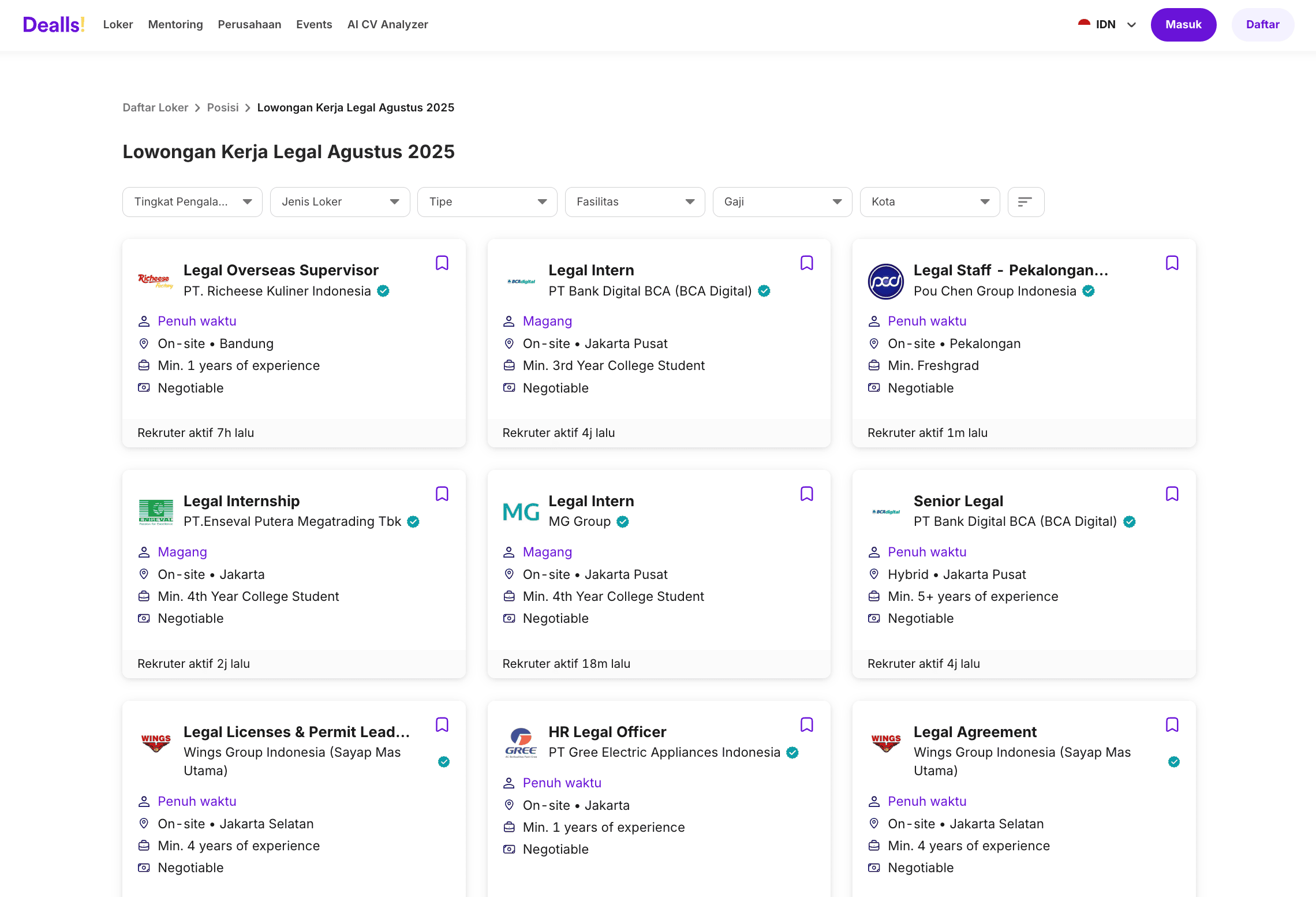Viewport: 1316px width, 897px height.
Task: Click salary icon on Senior Legal card
Action: pyautogui.click(x=874, y=618)
